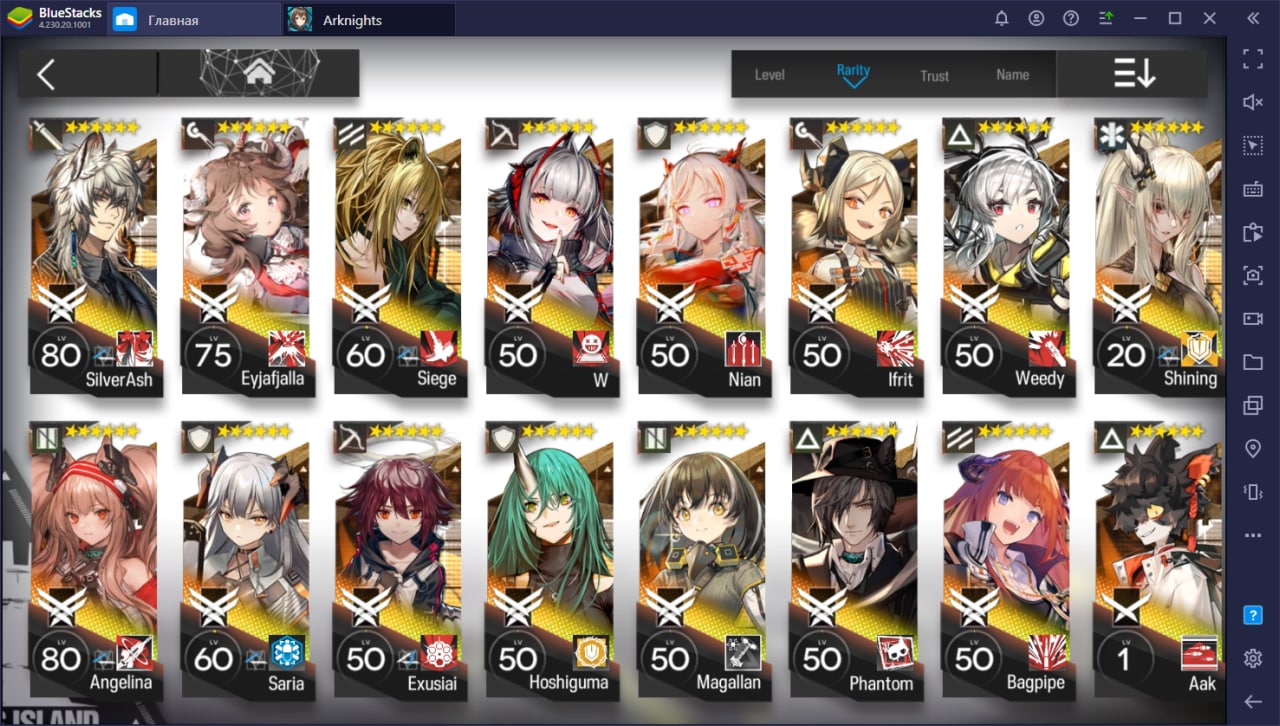Open the BlueStacks account icon
The image size is (1280, 726).
pos(1036,19)
